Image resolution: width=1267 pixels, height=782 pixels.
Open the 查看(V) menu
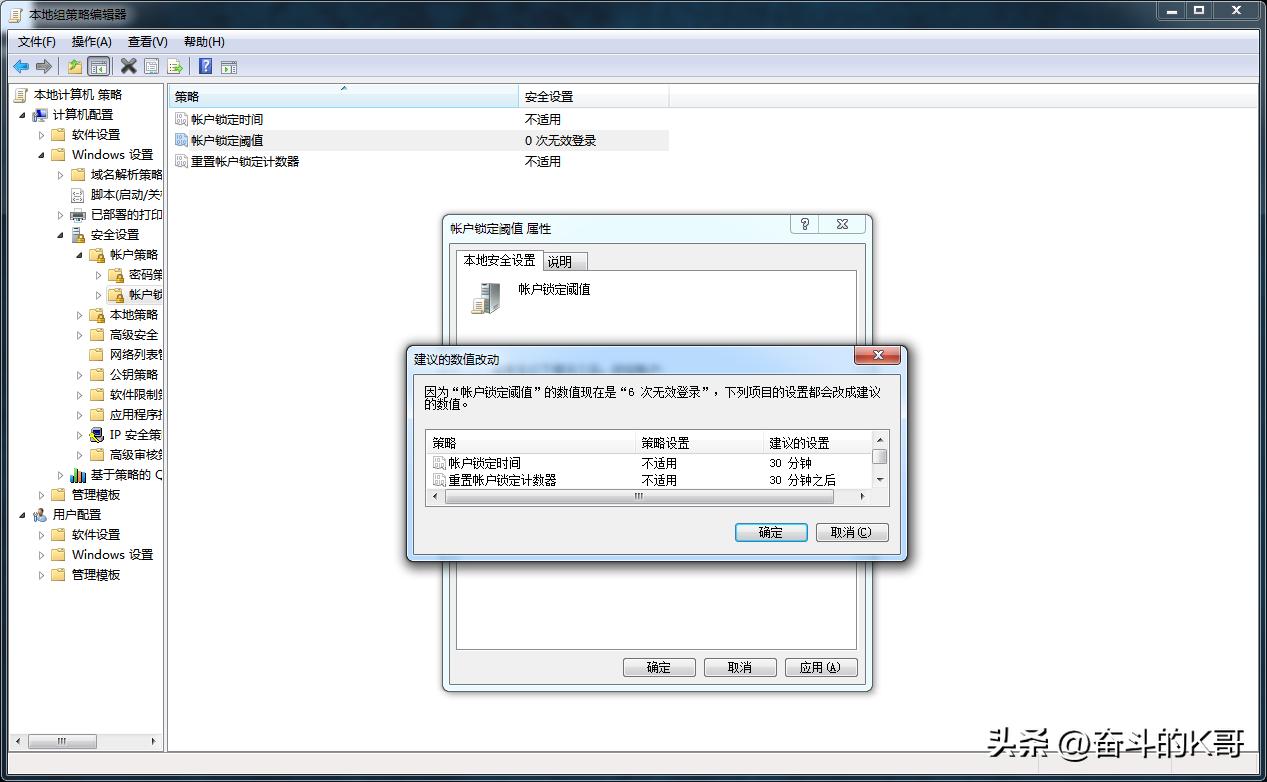coord(145,41)
